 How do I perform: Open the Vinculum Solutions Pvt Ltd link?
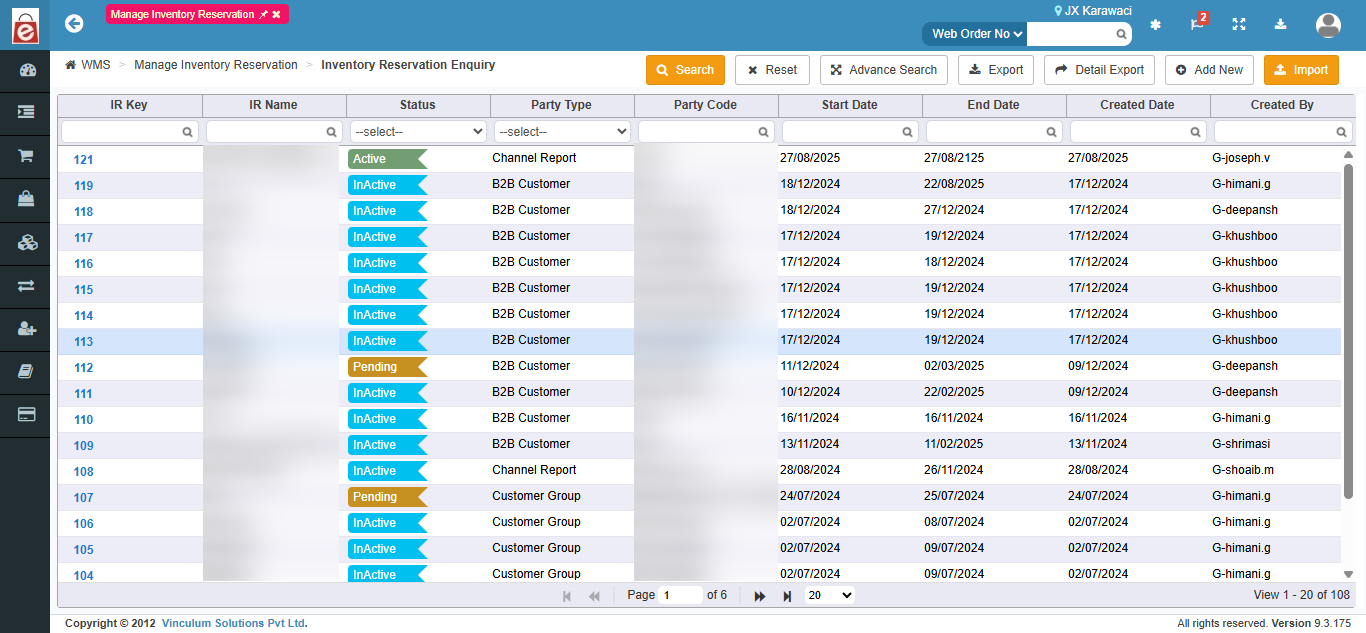tap(233, 623)
